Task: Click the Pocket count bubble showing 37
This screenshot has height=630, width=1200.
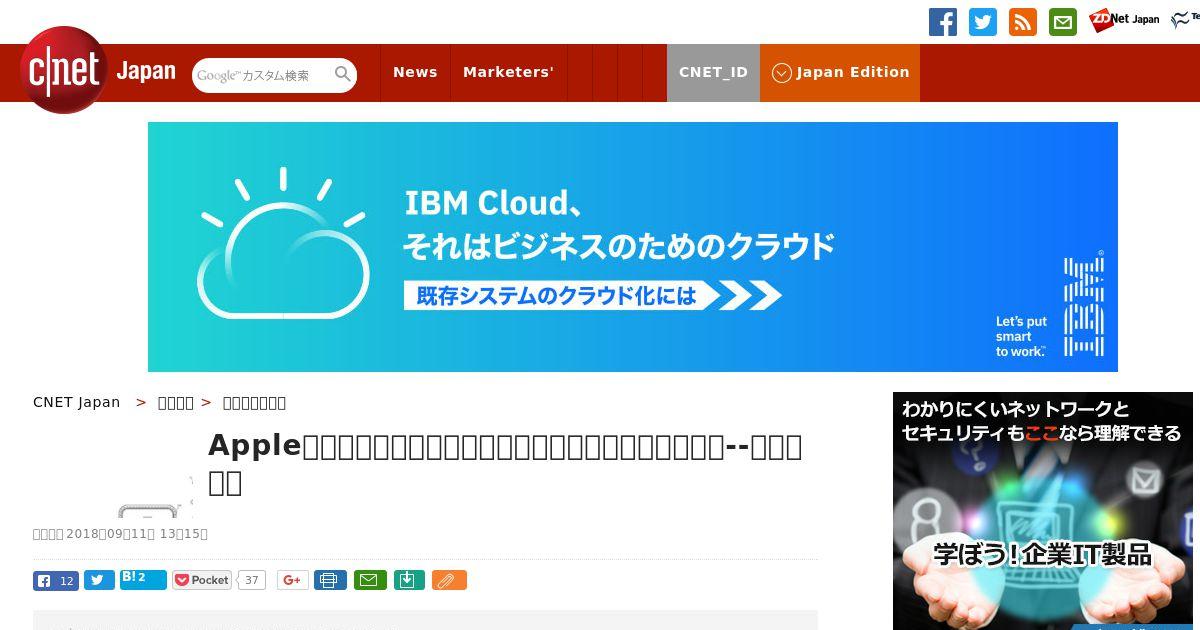Action: (x=252, y=580)
